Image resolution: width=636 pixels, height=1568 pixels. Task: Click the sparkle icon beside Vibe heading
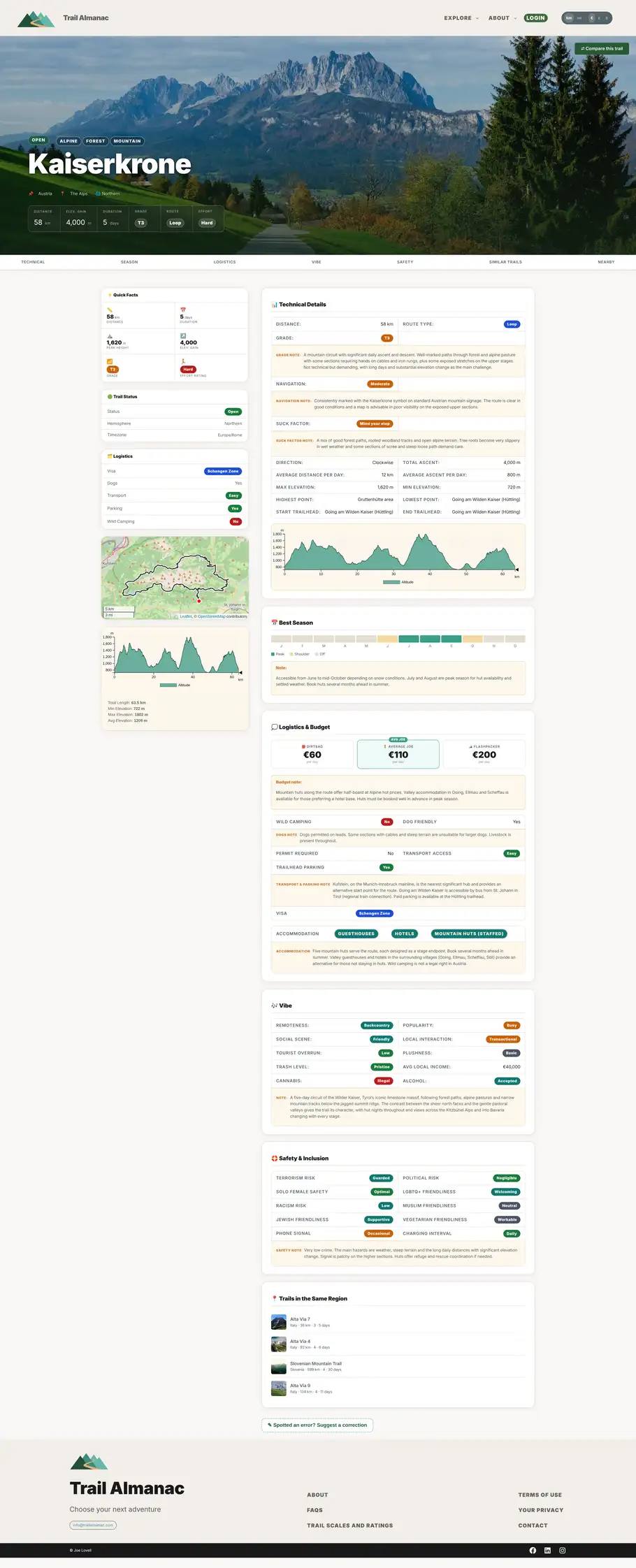coord(274,1006)
